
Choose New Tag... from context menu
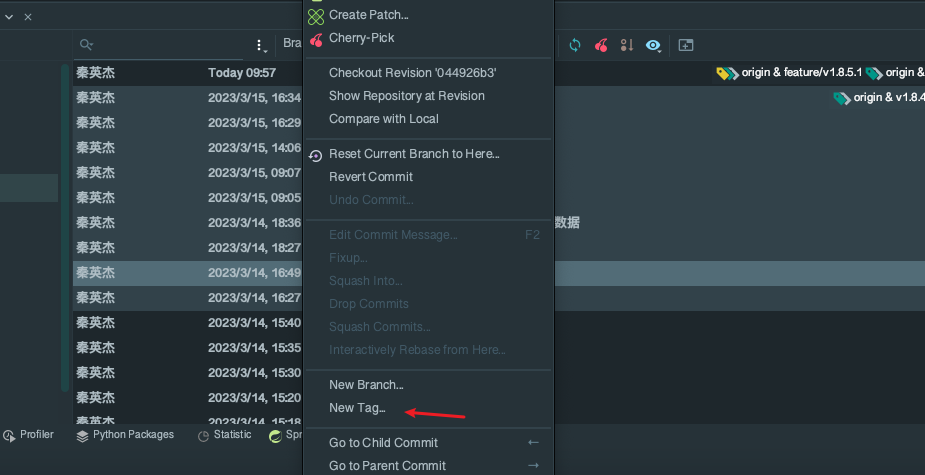[x=357, y=408]
